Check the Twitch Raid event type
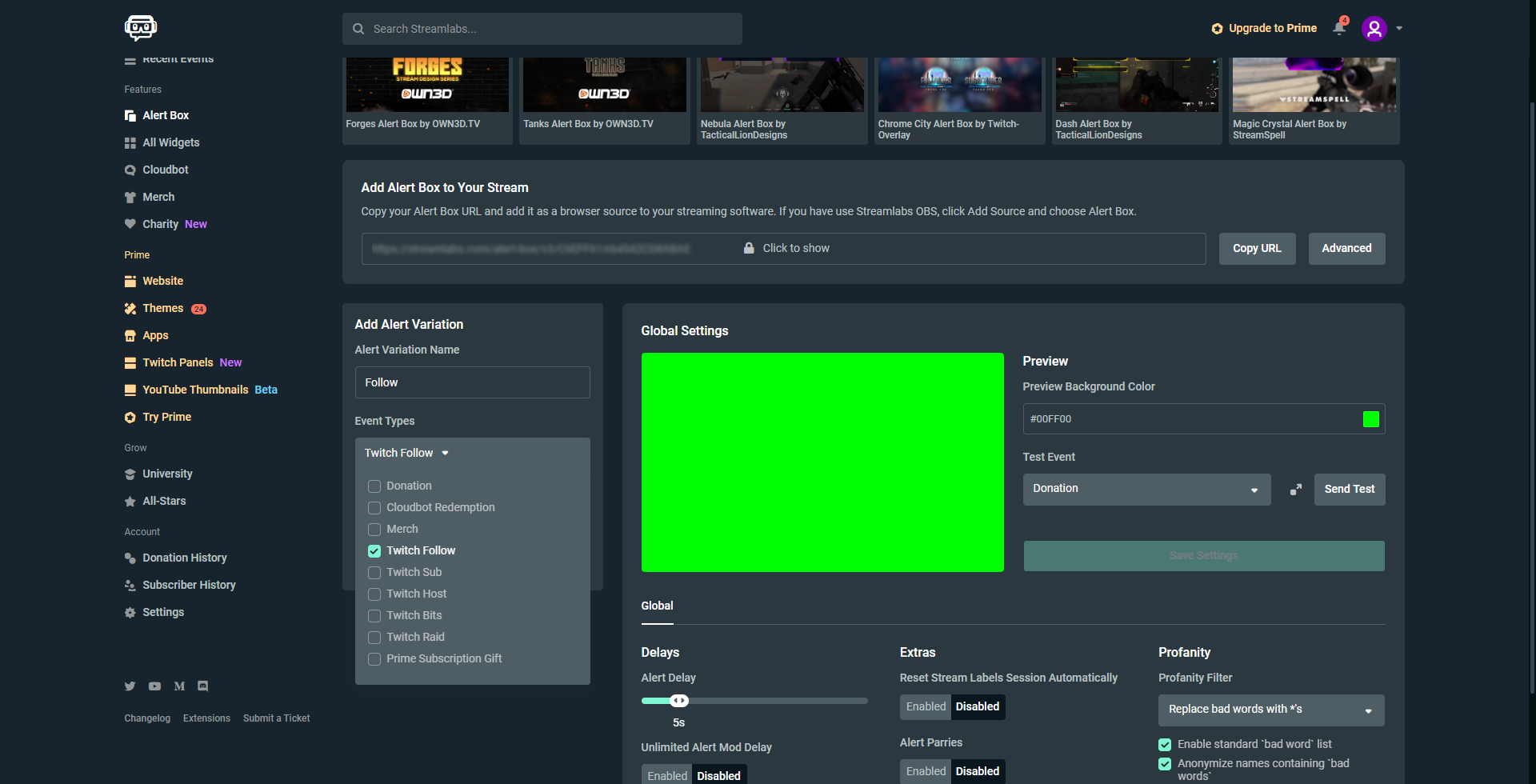The image size is (1536, 784). tap(374, 638)
